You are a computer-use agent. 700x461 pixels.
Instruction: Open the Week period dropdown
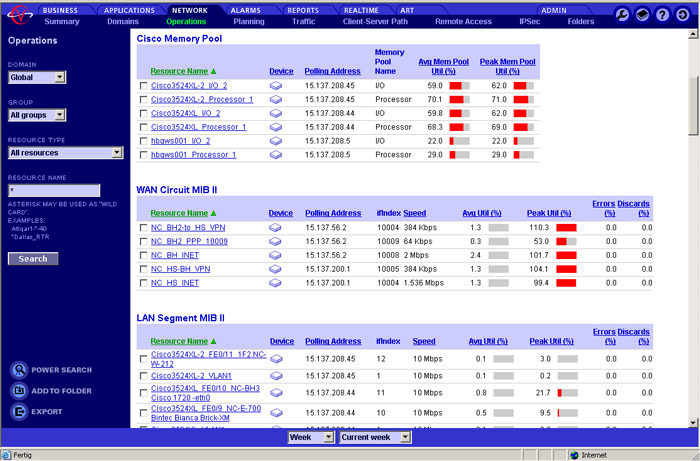(311, 437)
